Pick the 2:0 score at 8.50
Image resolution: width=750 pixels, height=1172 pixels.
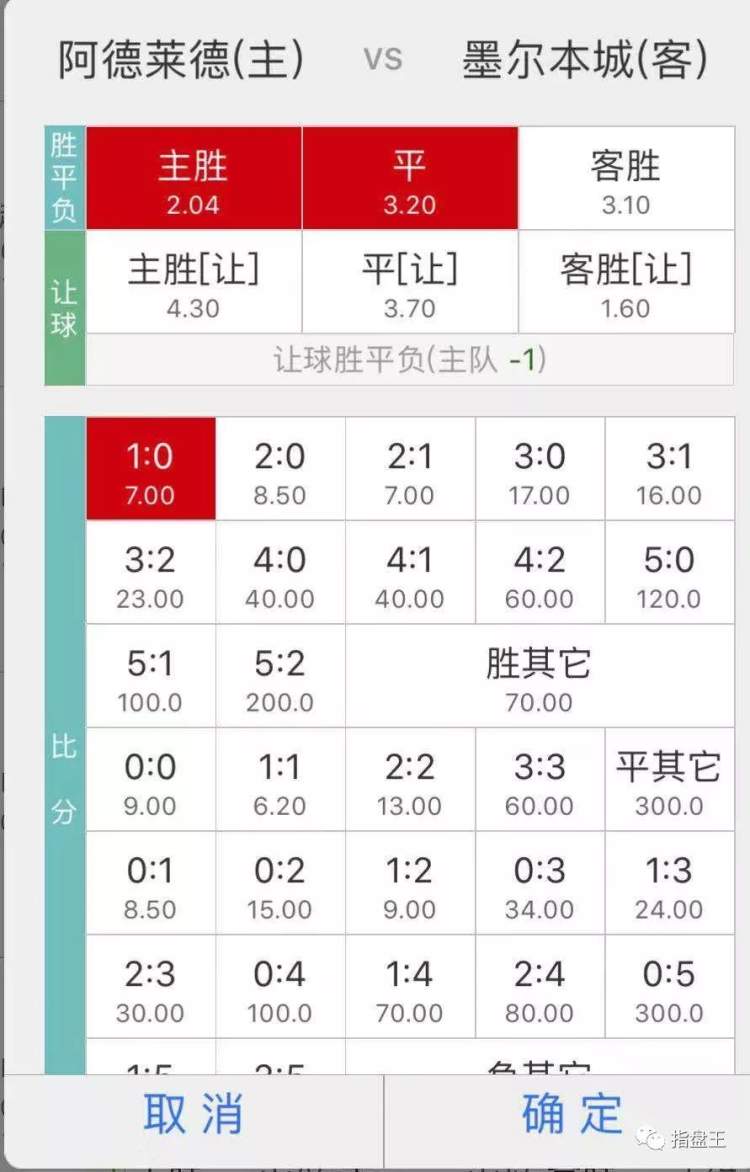coord(280,469)
